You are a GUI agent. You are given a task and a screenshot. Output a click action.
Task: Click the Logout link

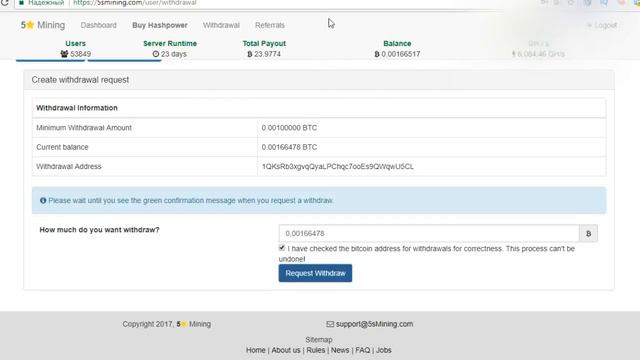602,25
